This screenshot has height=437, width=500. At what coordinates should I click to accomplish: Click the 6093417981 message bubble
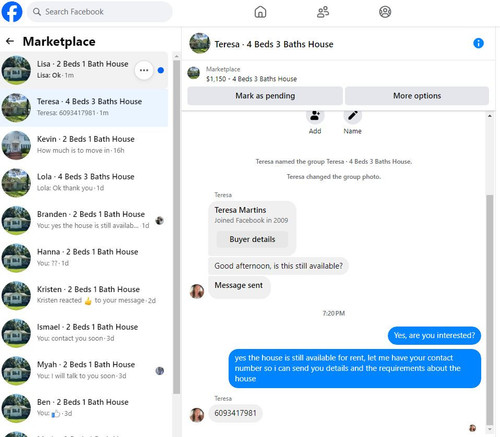pos(235,413)
